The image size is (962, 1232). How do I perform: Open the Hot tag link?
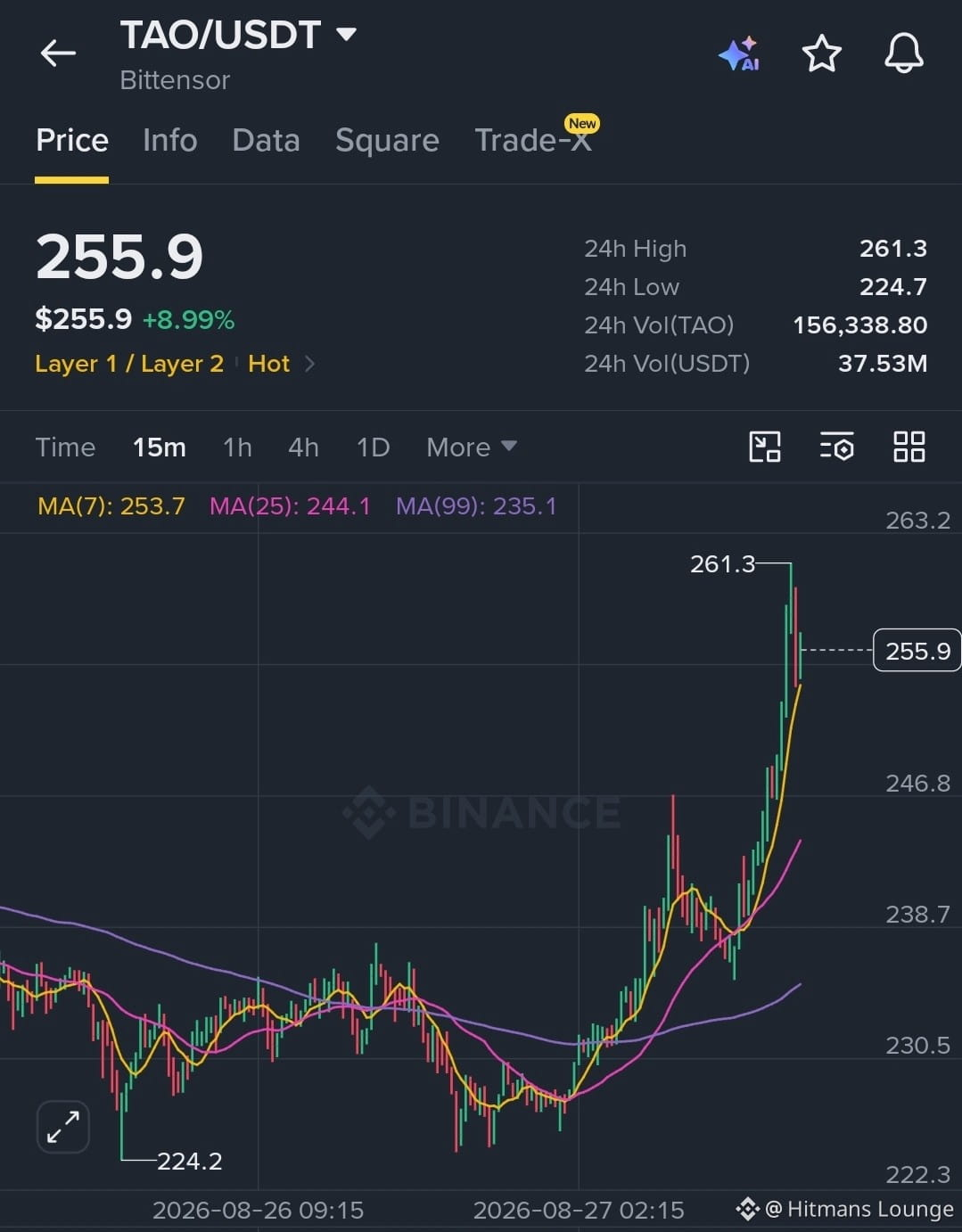[x=268, y=364]
